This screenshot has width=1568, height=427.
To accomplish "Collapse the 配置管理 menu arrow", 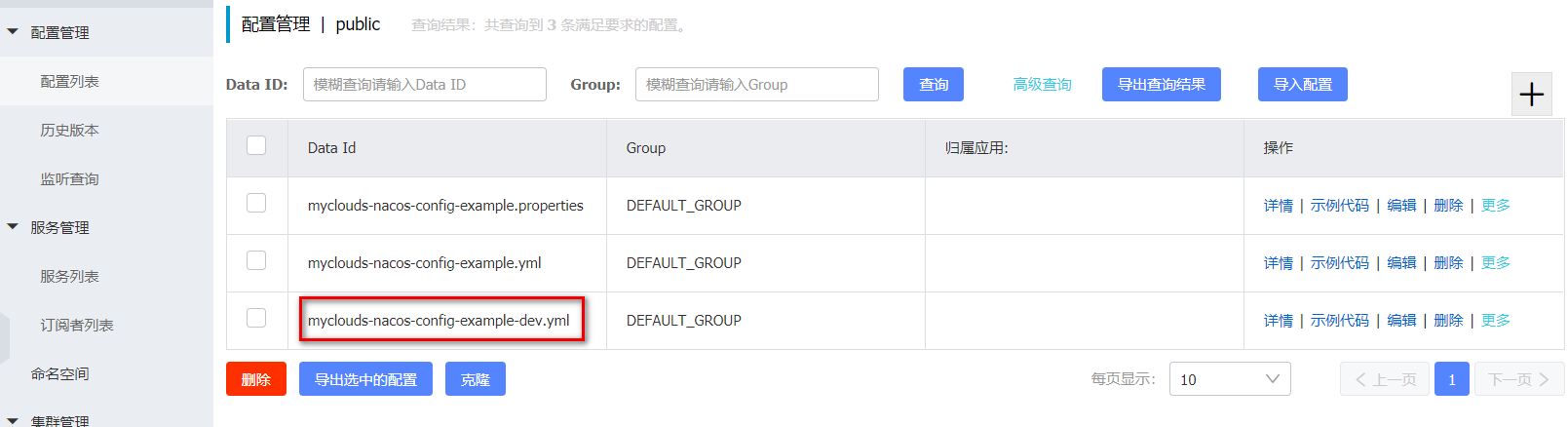I will 13,32.
